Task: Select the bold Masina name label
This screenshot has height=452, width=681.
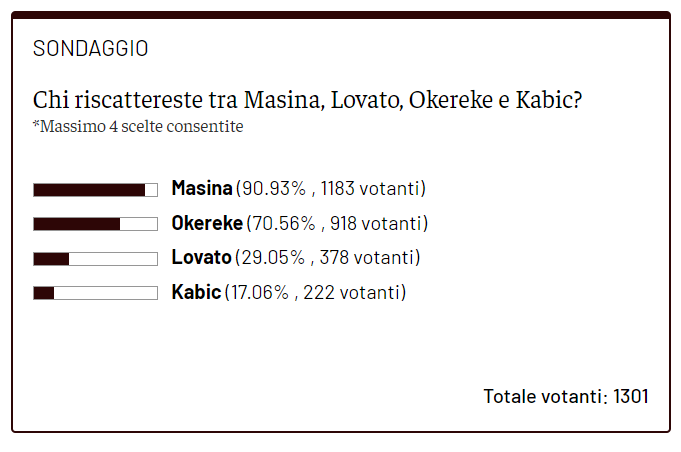Action: pos(202,188)
